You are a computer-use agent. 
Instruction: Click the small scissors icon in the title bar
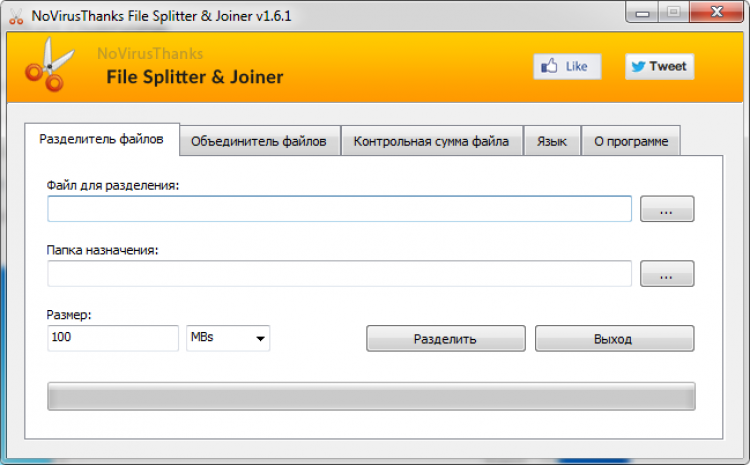[x=16, y=17]
